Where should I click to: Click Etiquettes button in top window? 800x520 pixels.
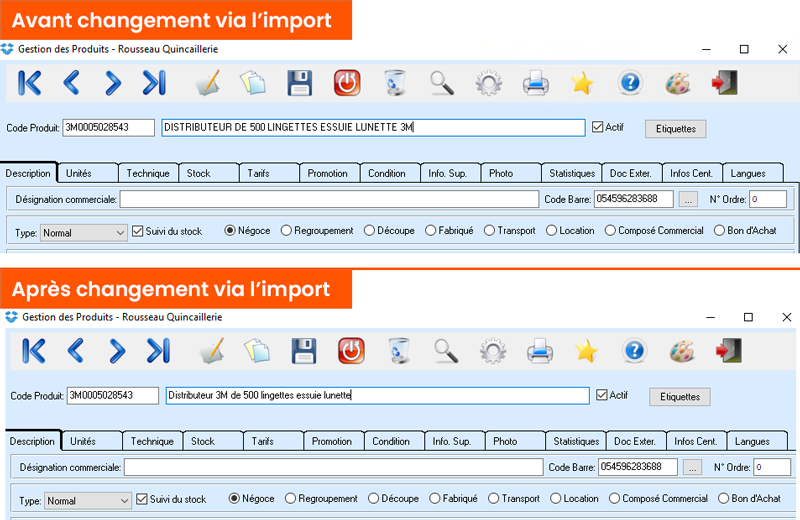[x=676, y=129]
